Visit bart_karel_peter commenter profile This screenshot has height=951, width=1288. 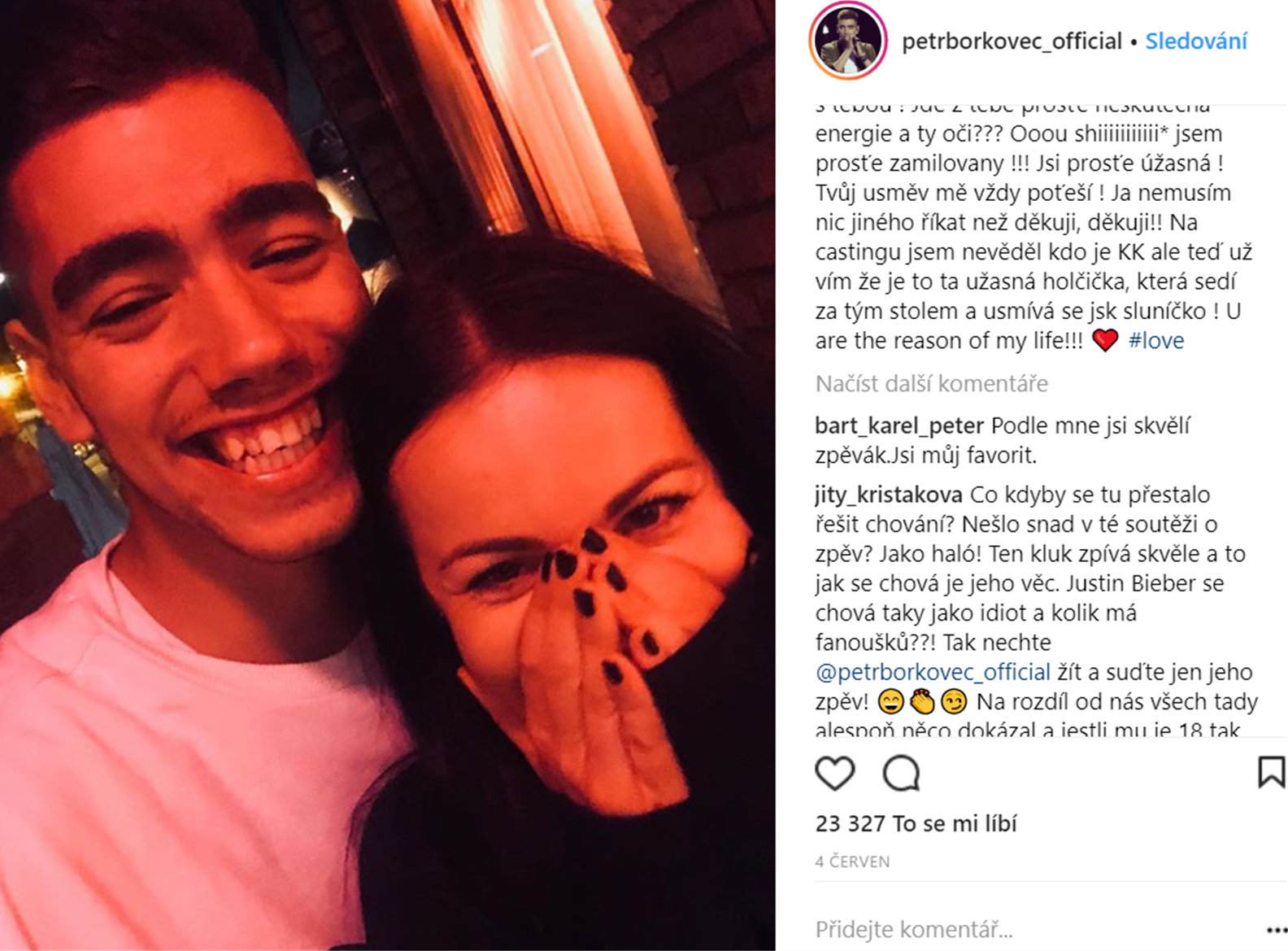coord(899,425)
